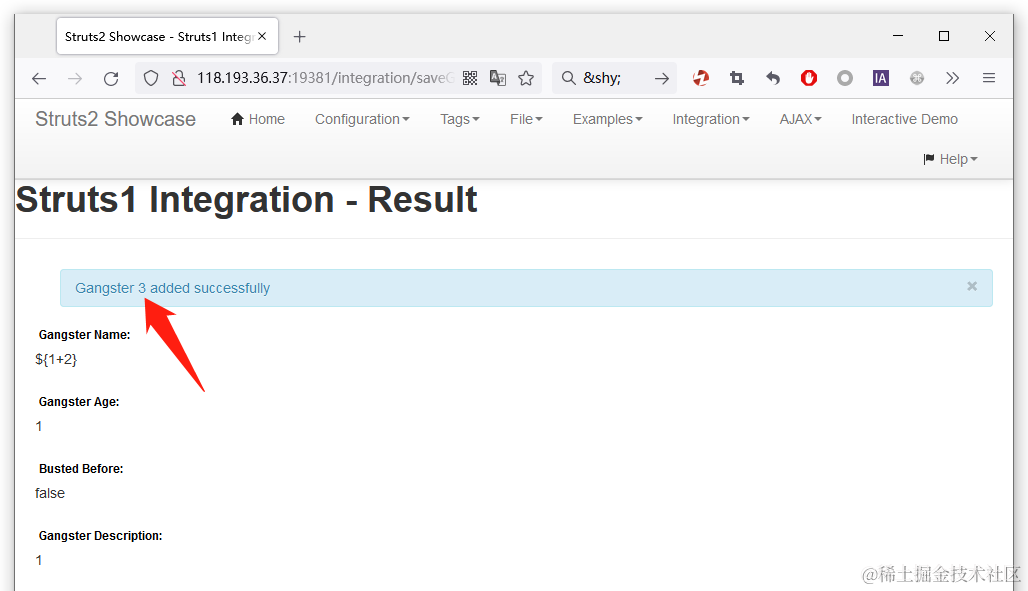Open the red stop-hand blocker extension

809,79
